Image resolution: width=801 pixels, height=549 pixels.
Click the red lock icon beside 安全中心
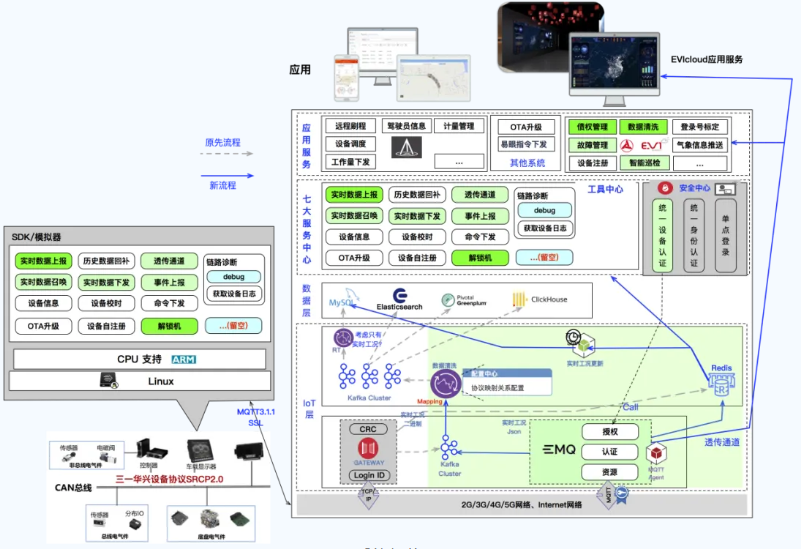[x=665, y=188]
